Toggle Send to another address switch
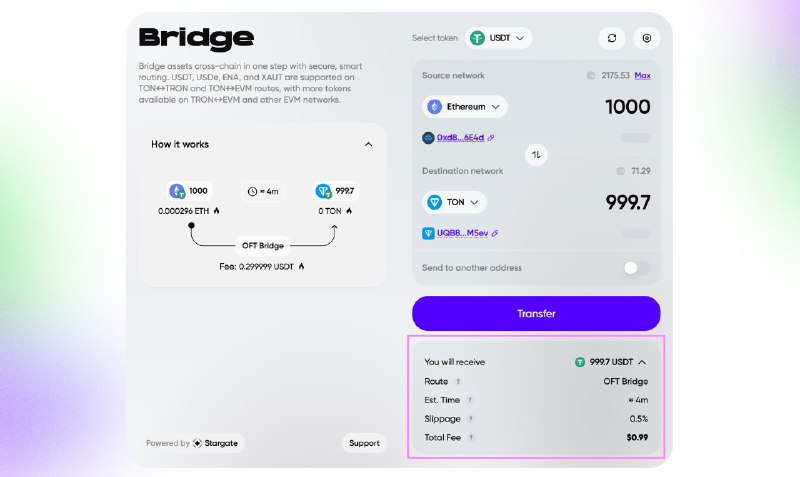 (x=637, y=268)
